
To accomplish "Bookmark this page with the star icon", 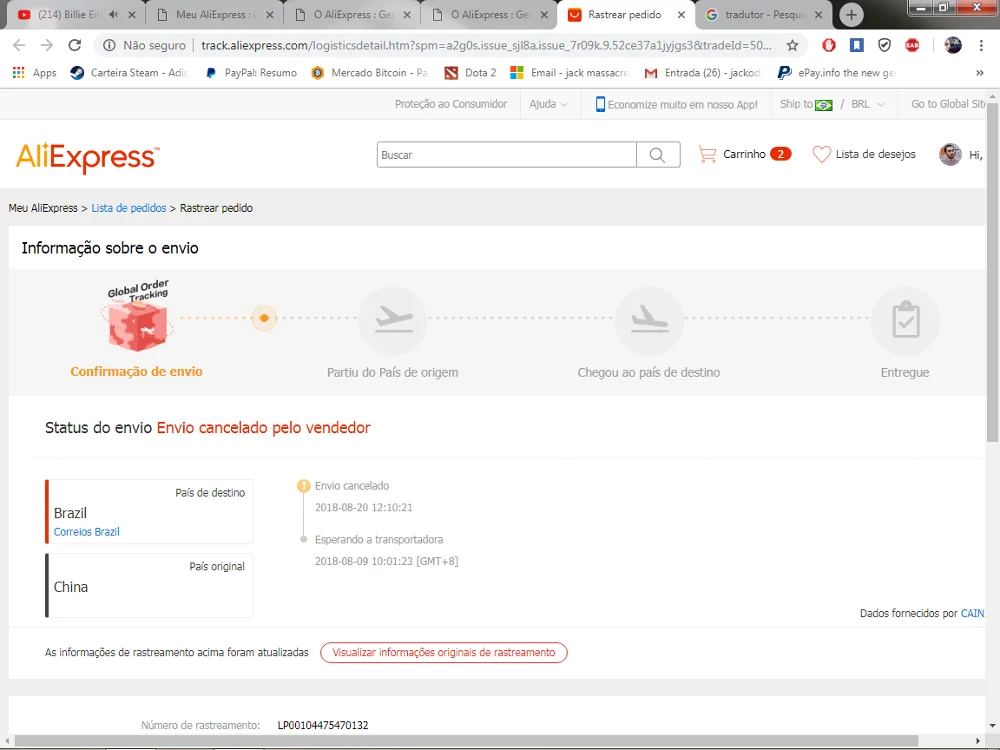I will coord(792,45).
